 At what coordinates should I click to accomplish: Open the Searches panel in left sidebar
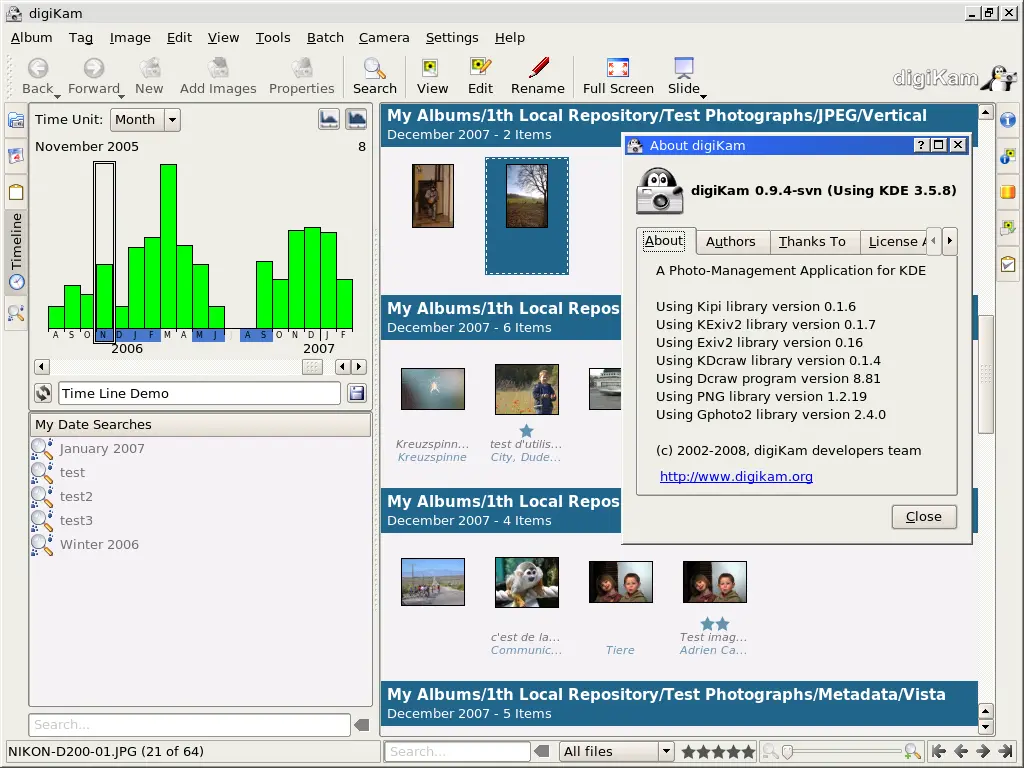coord(16,315)
